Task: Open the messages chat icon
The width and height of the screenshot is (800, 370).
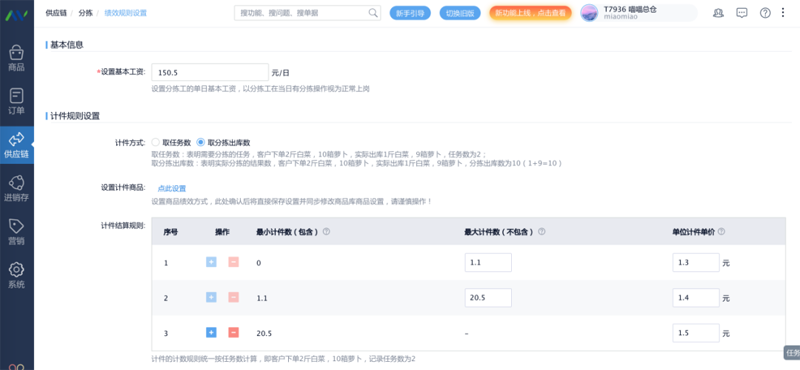Action: coord(742,13)
